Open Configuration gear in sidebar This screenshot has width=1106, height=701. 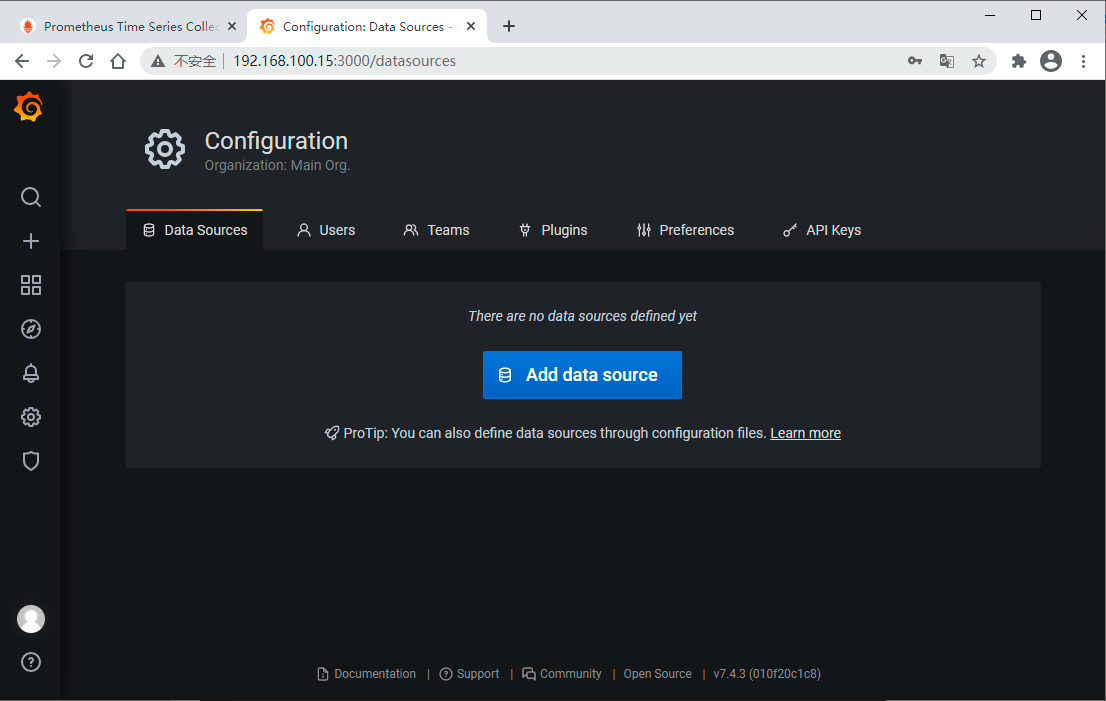[31, 417]
